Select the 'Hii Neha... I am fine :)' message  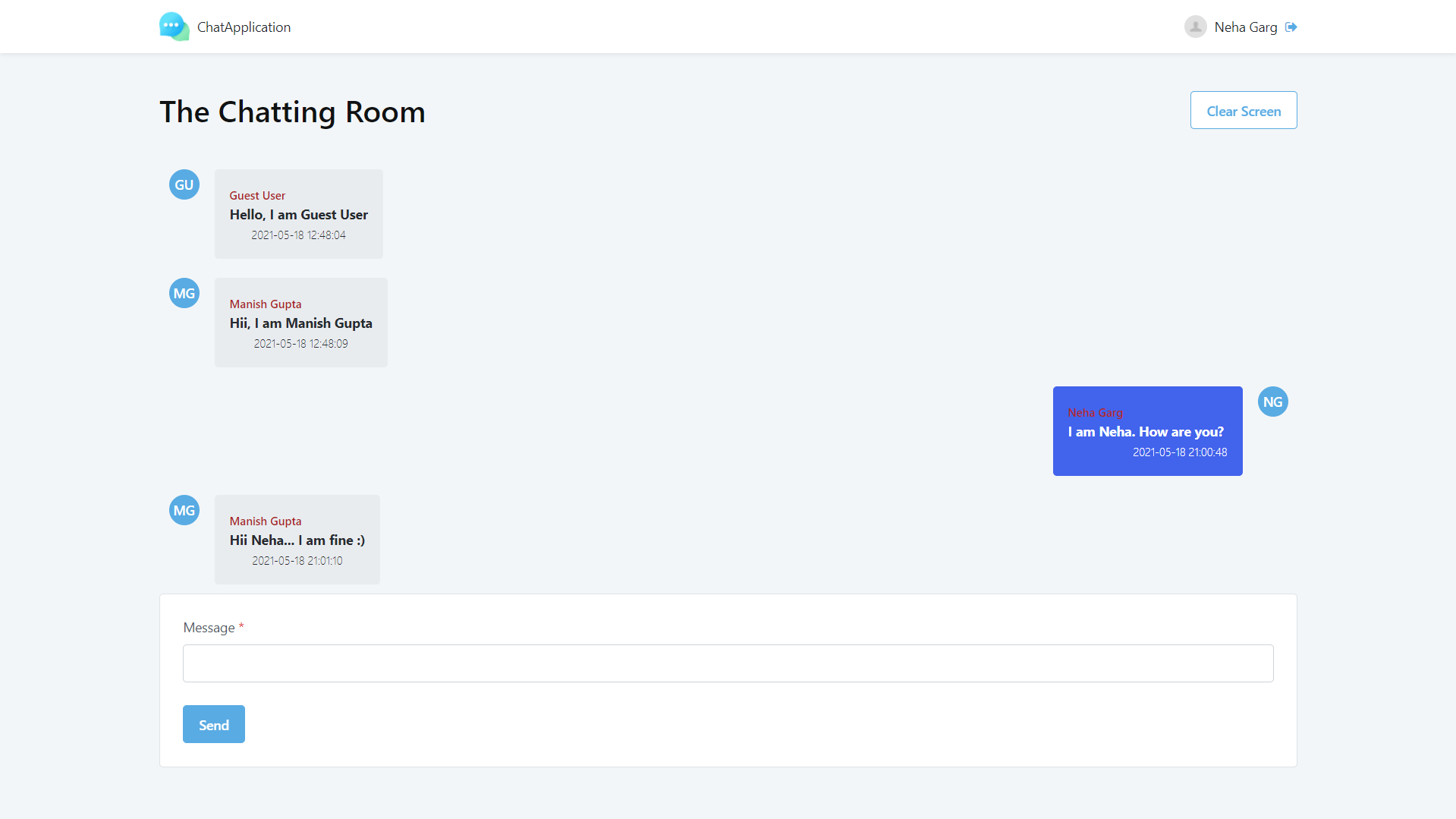point(297,540)
